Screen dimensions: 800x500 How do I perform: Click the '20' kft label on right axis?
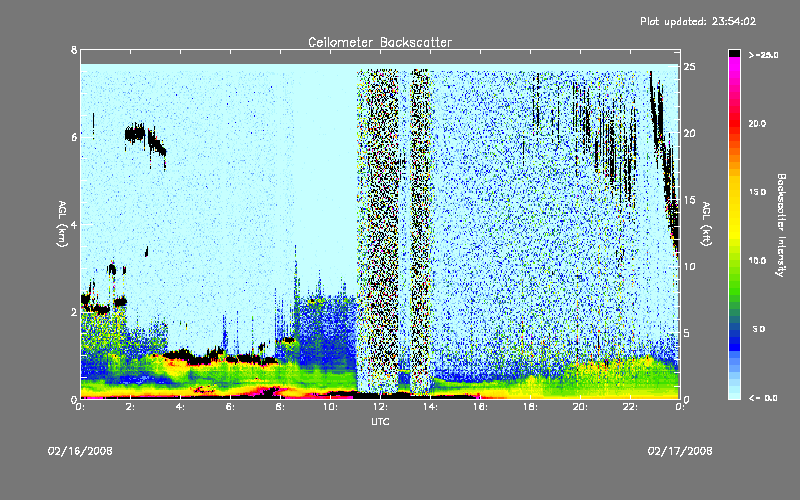[x=689, y=133]
